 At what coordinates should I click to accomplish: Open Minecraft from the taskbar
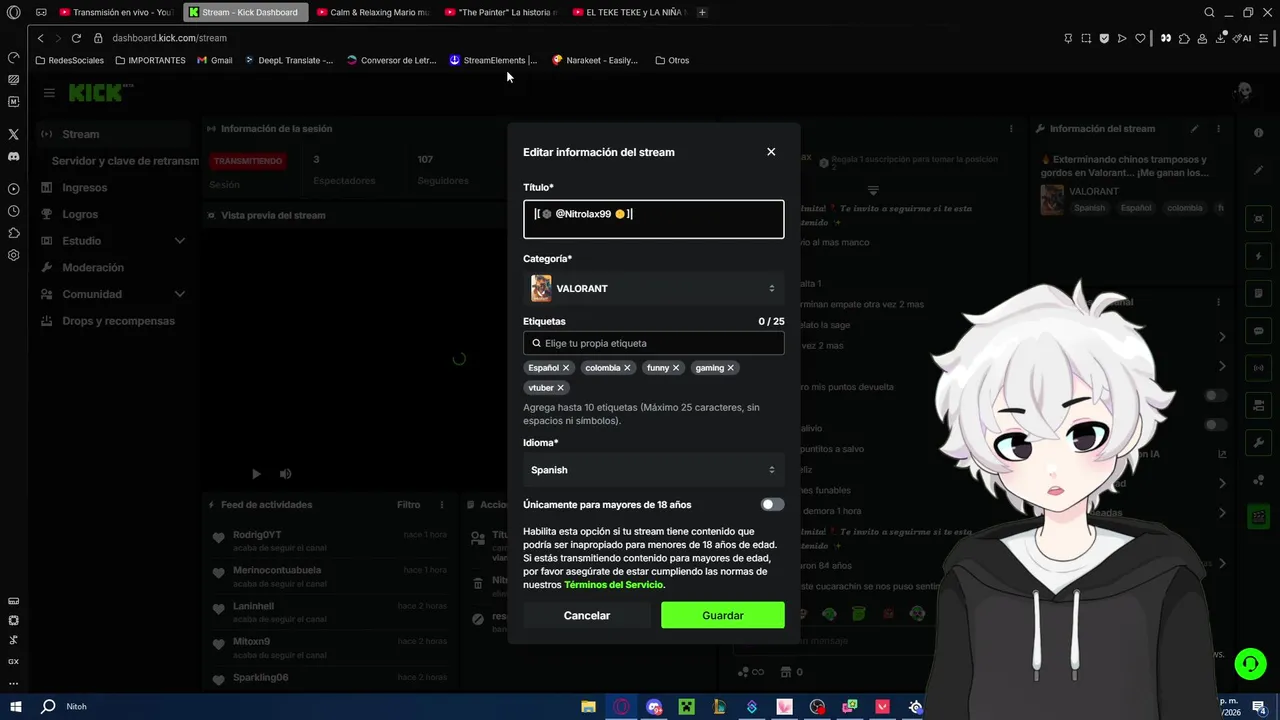tap(686, 707)
